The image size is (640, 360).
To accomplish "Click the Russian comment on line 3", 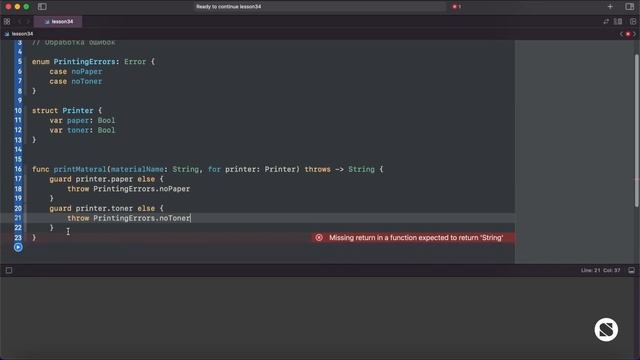I will pos(73,42).
